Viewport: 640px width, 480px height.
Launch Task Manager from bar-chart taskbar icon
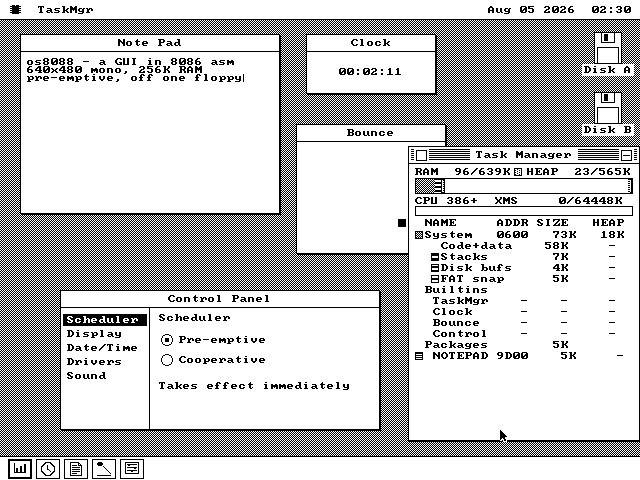point(20,468)
